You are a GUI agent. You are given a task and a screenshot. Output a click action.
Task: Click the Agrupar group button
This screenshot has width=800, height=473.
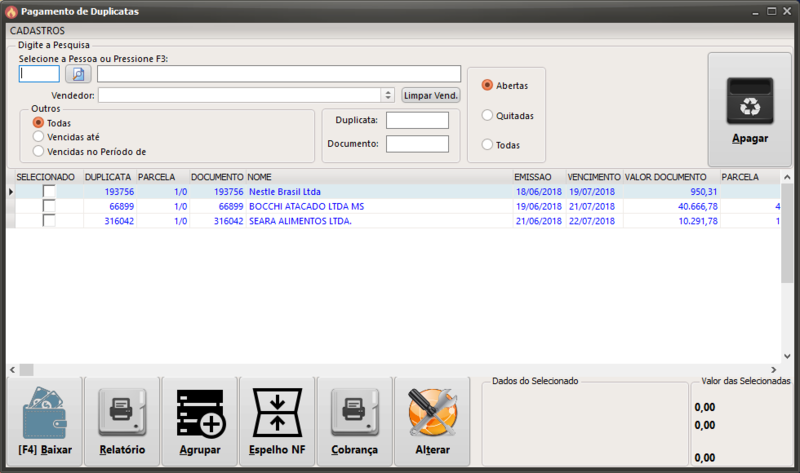pyautogui.click(x=200, y=421)
